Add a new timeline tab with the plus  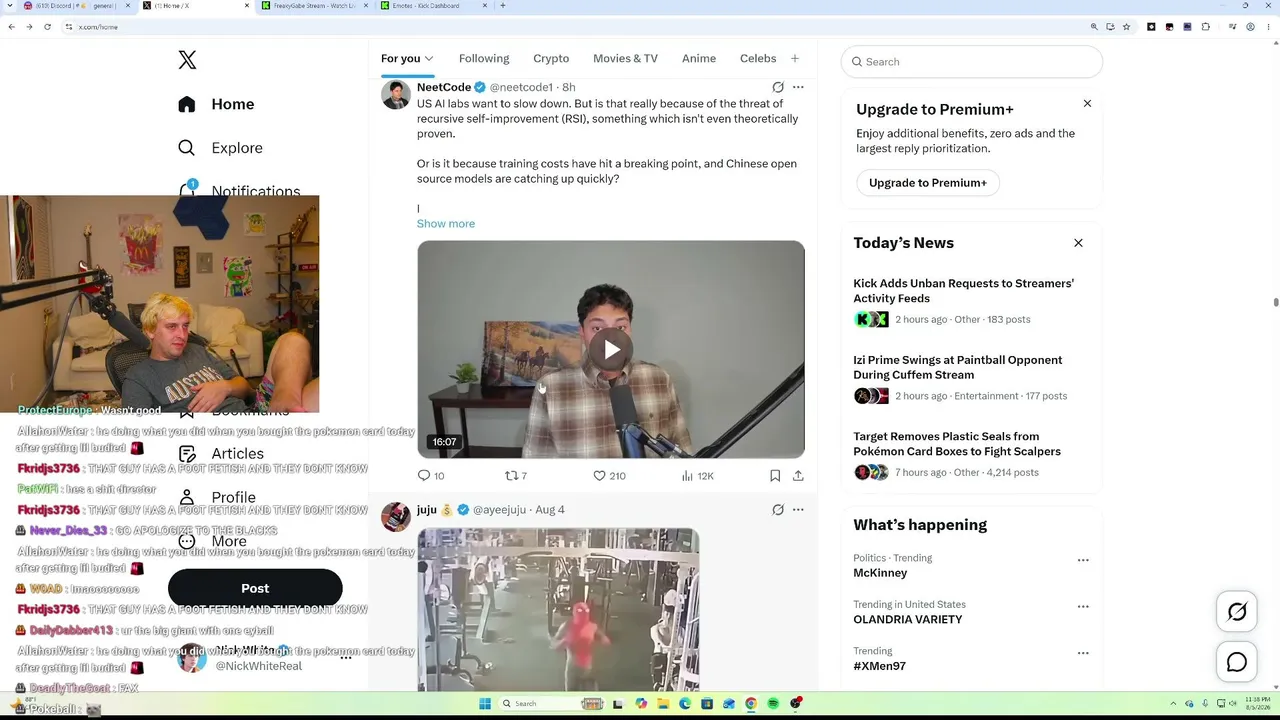point(795,59)
